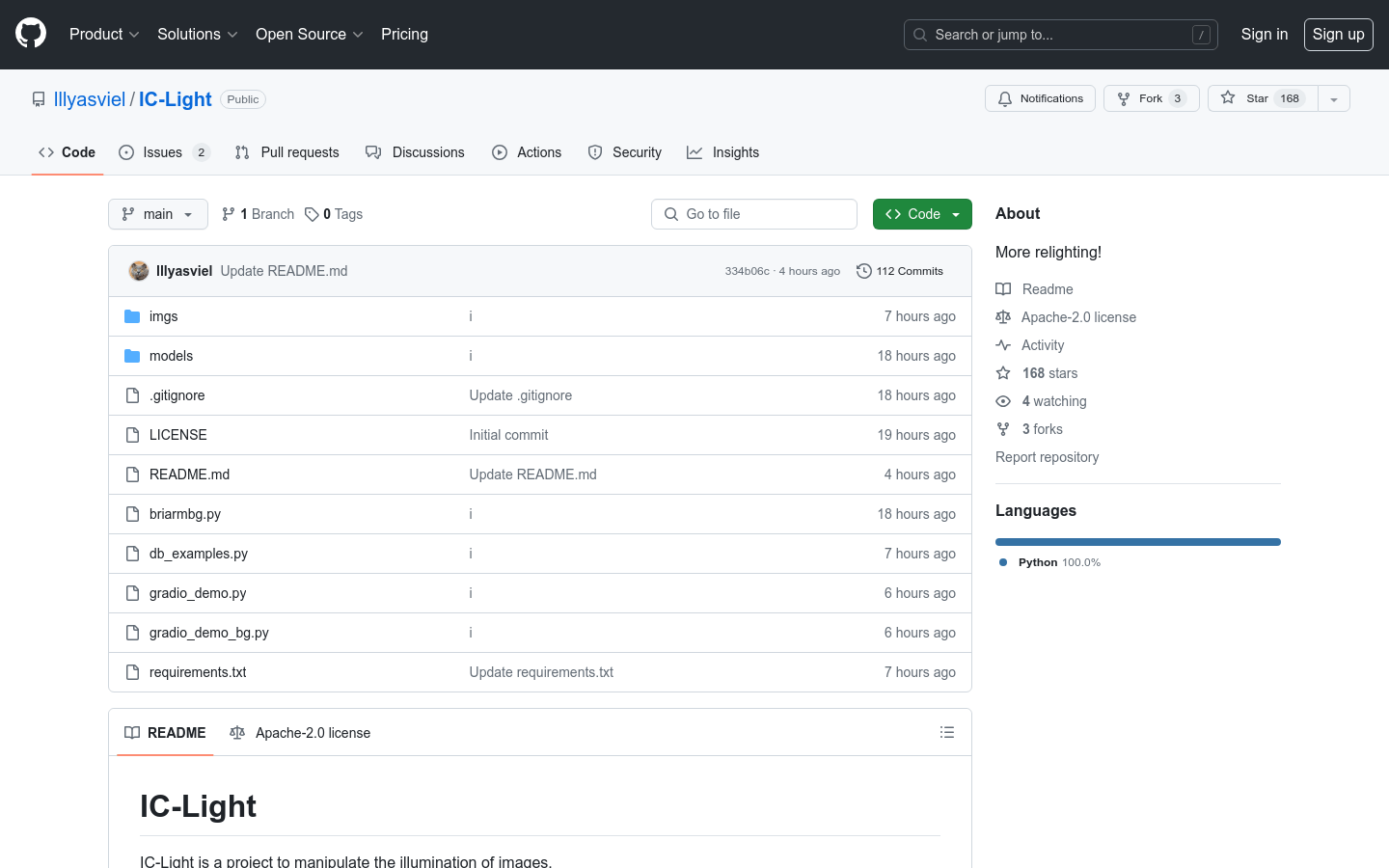Click the imgs folder icon
The width and height of the screenshot is (1389, 868).
point(132,316)
